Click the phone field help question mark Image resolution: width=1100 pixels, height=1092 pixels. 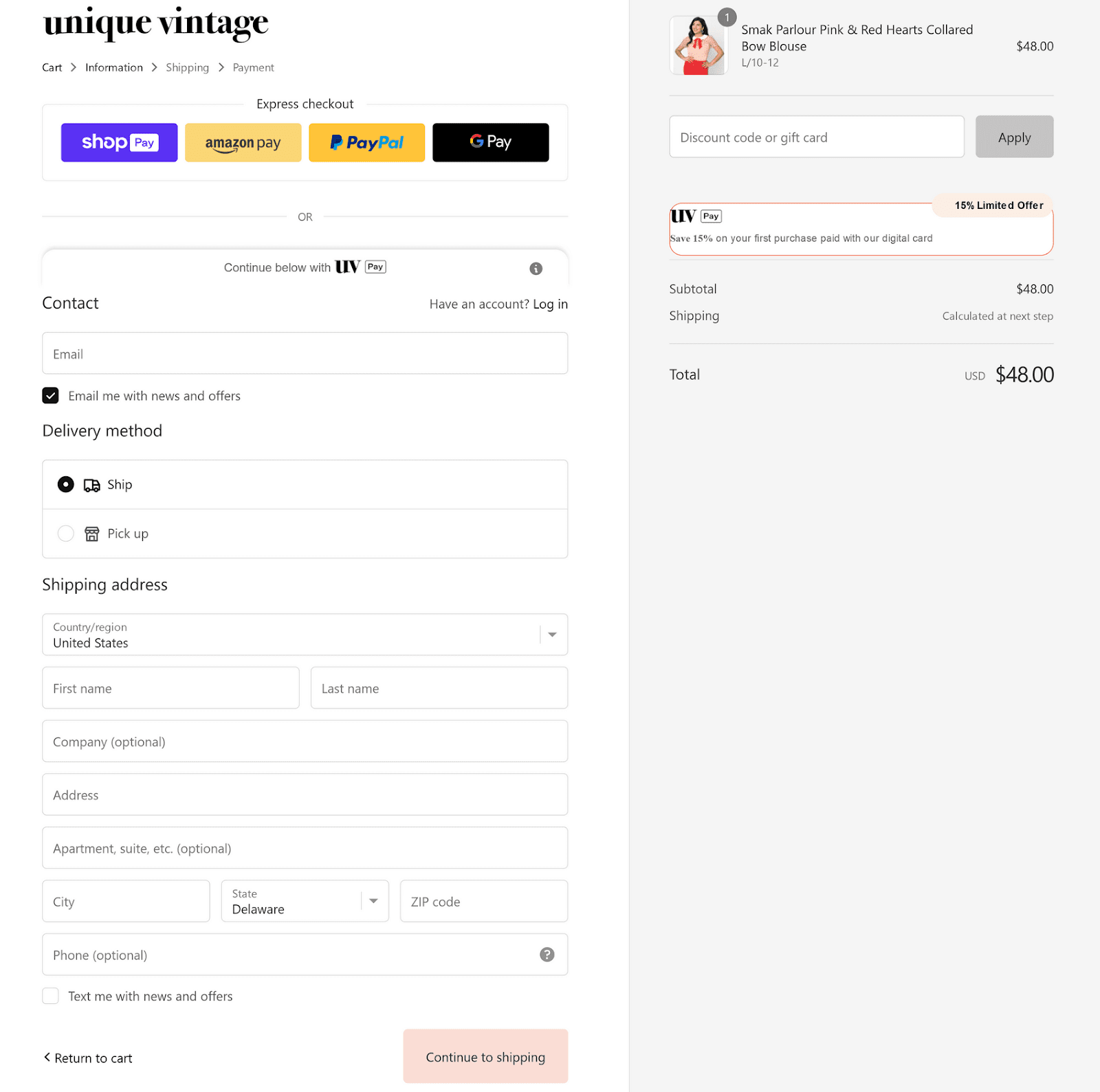click(x=547, y=955)
